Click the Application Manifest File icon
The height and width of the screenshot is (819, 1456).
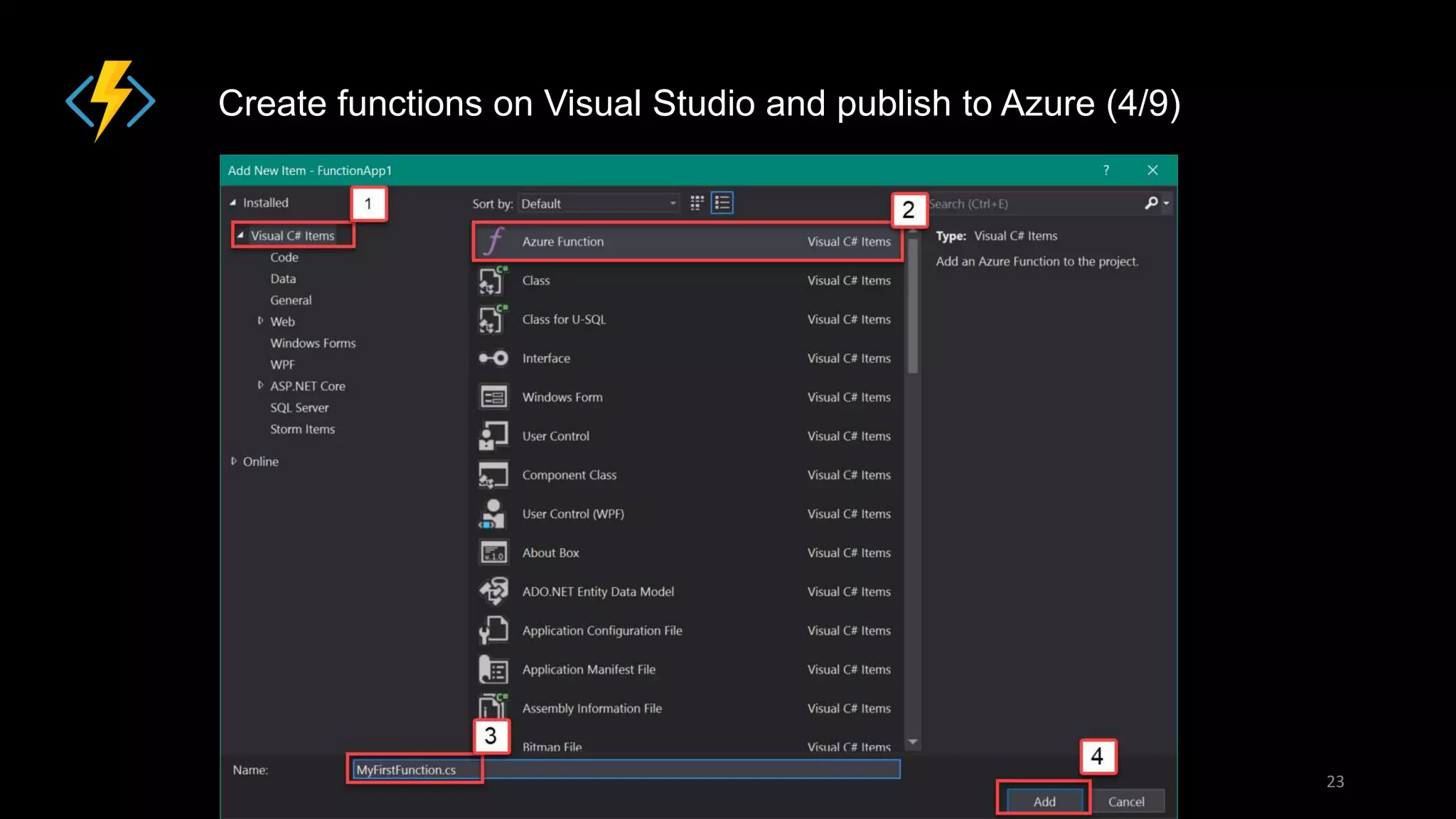[x=493, y=669]
